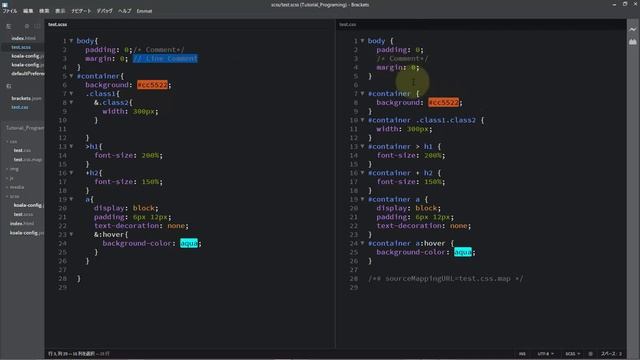Open the ナビゲート menu
This screenshot has height=360, width=640.
click(81, 11)
